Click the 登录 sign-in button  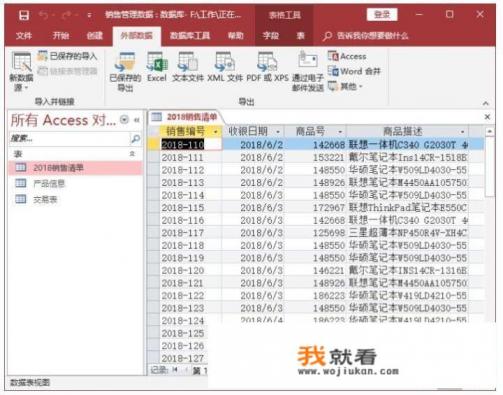point(382,14)
